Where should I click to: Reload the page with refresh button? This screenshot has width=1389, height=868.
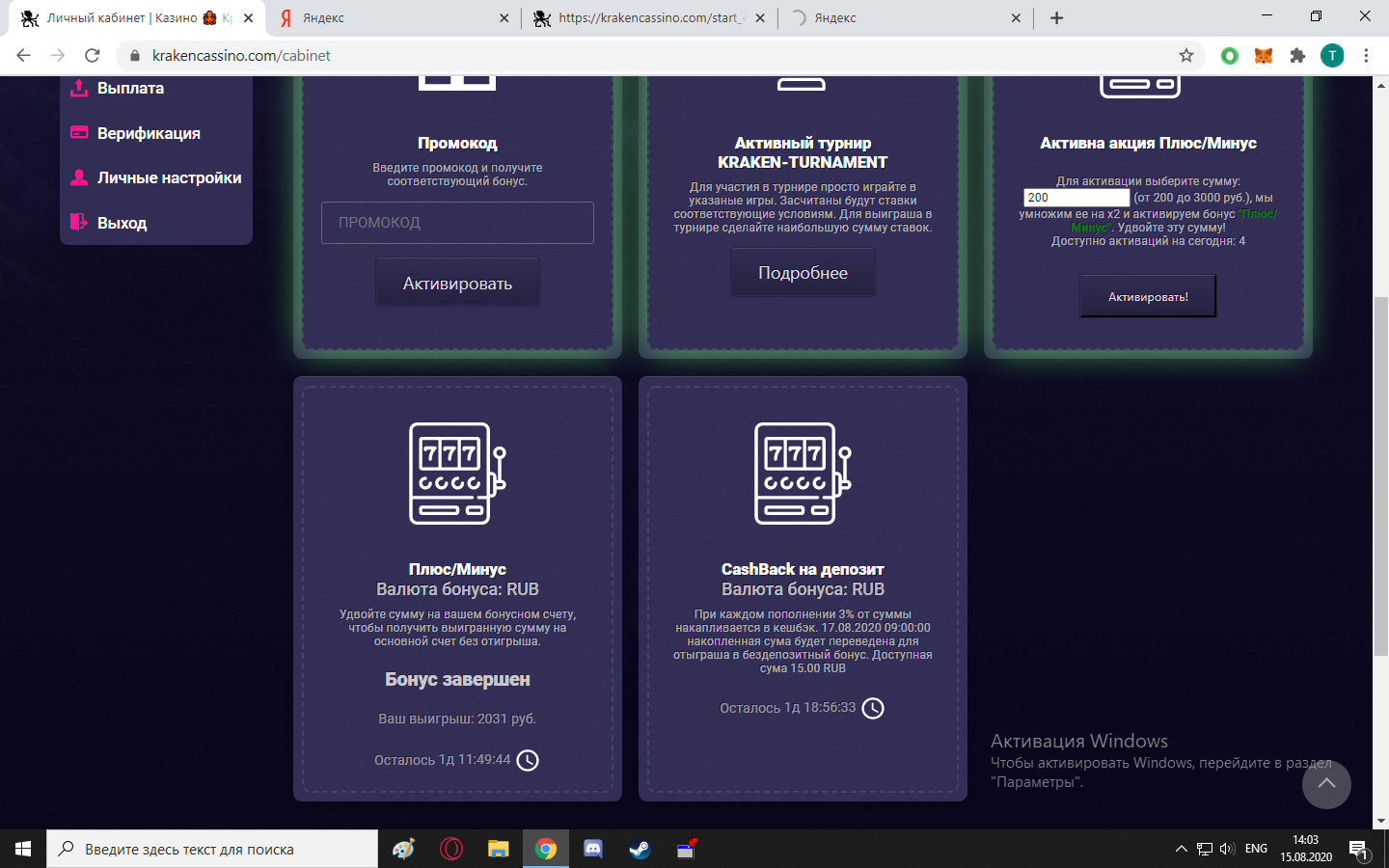click(93, 56)
